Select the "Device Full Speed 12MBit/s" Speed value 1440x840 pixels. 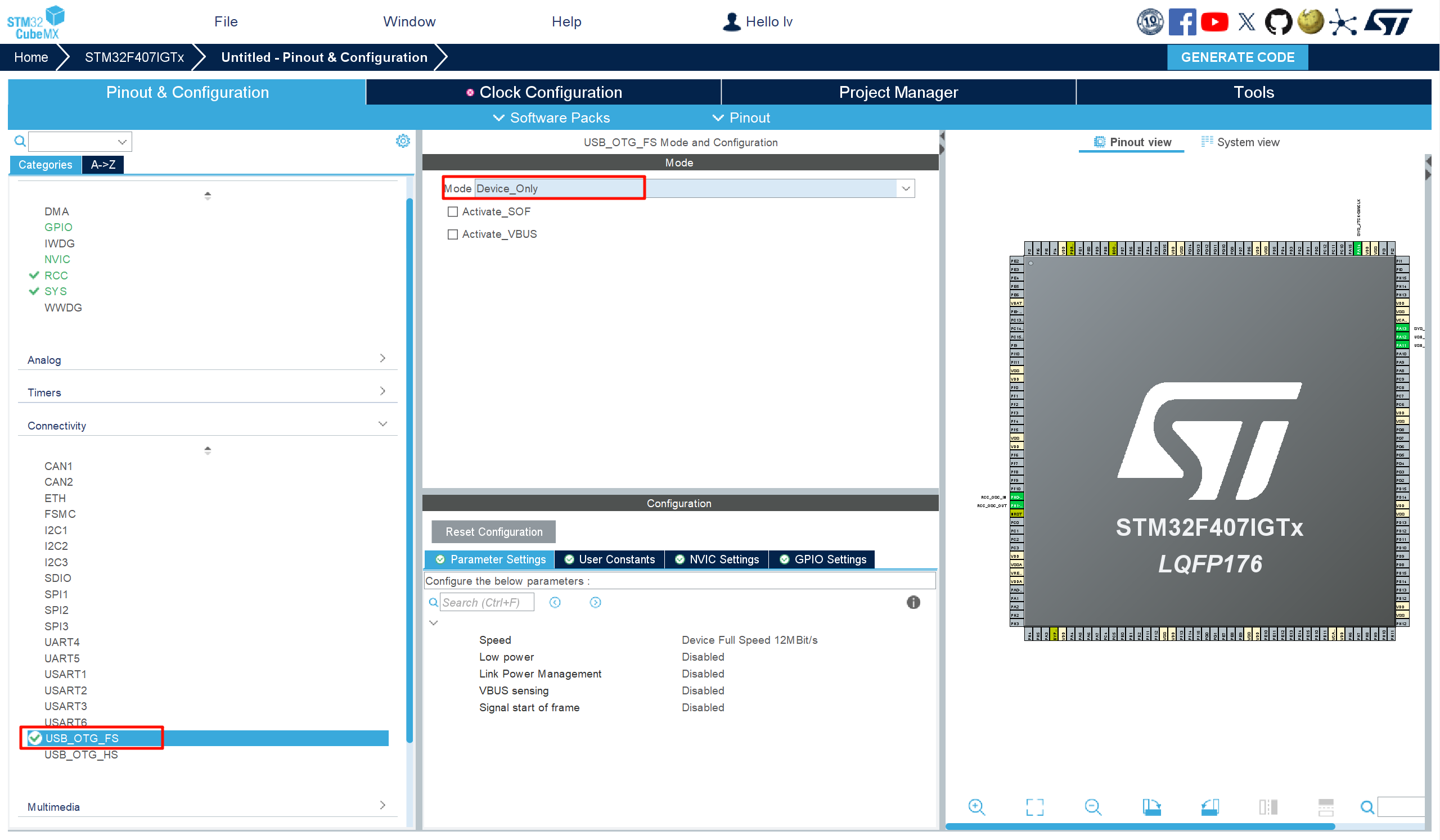(x=750, y=640)
